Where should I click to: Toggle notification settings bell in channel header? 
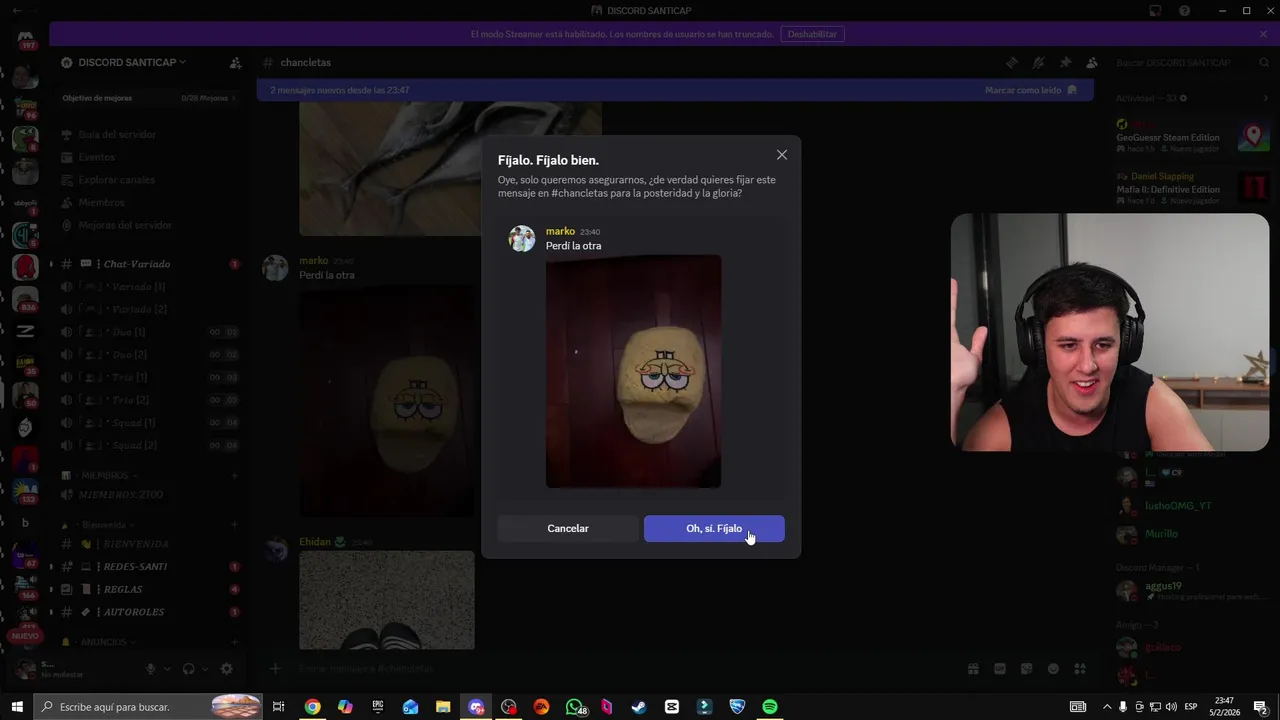pos(1038,62)
